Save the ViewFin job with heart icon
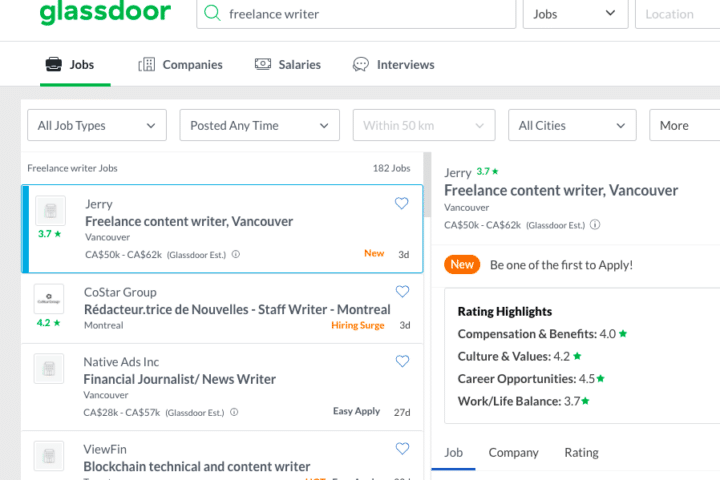This screenshot has height=480, width=720. point(402,448)
